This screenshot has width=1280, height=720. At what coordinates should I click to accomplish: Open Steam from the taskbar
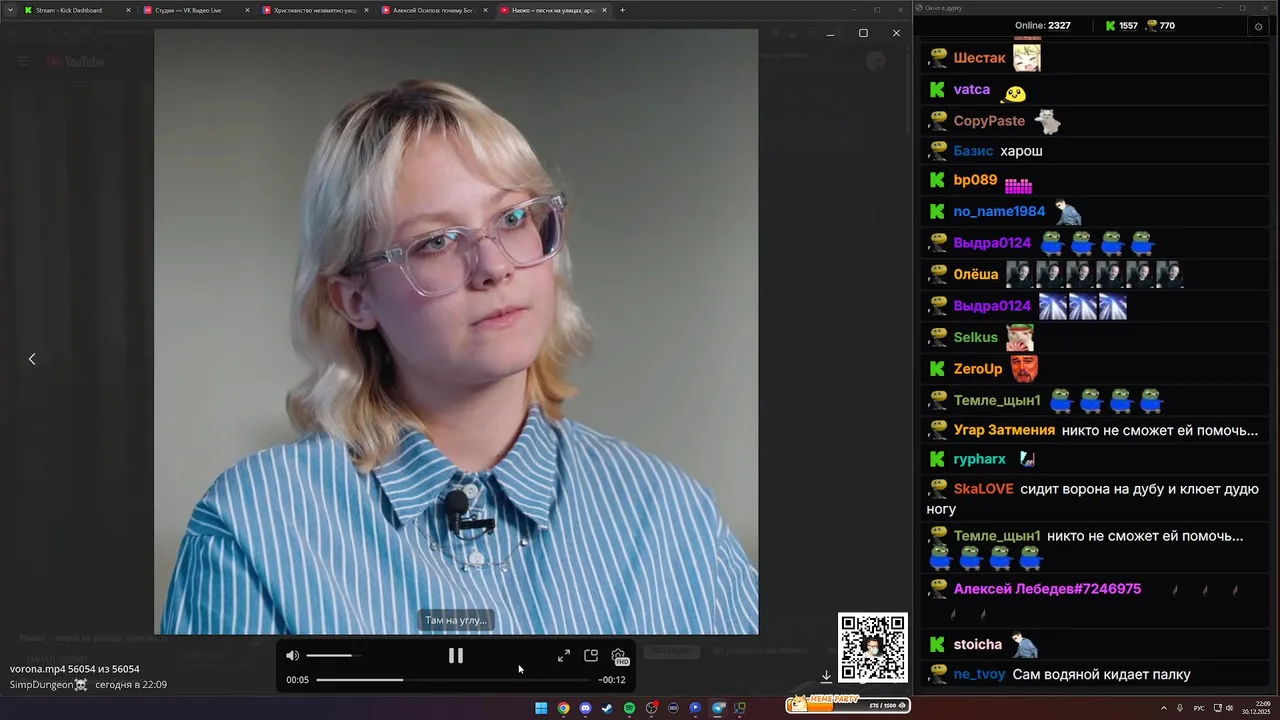(607, 708)
